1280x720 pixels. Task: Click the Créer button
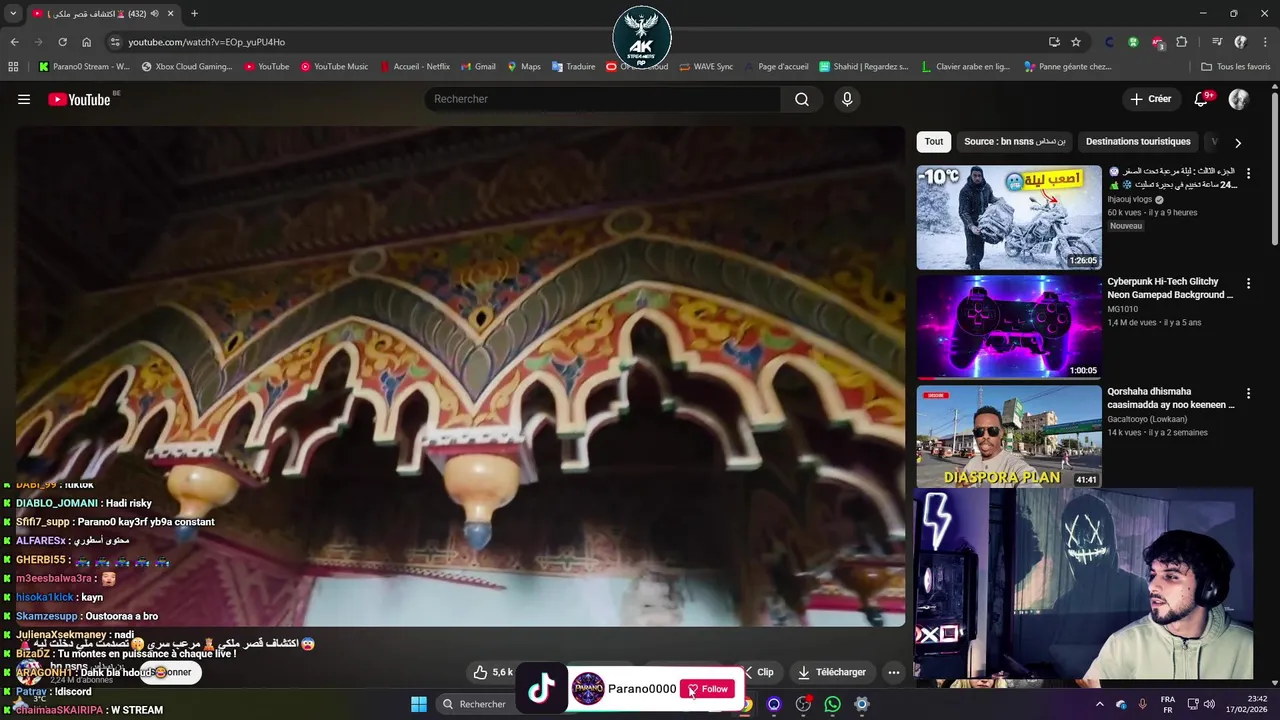coord(1150,99)
